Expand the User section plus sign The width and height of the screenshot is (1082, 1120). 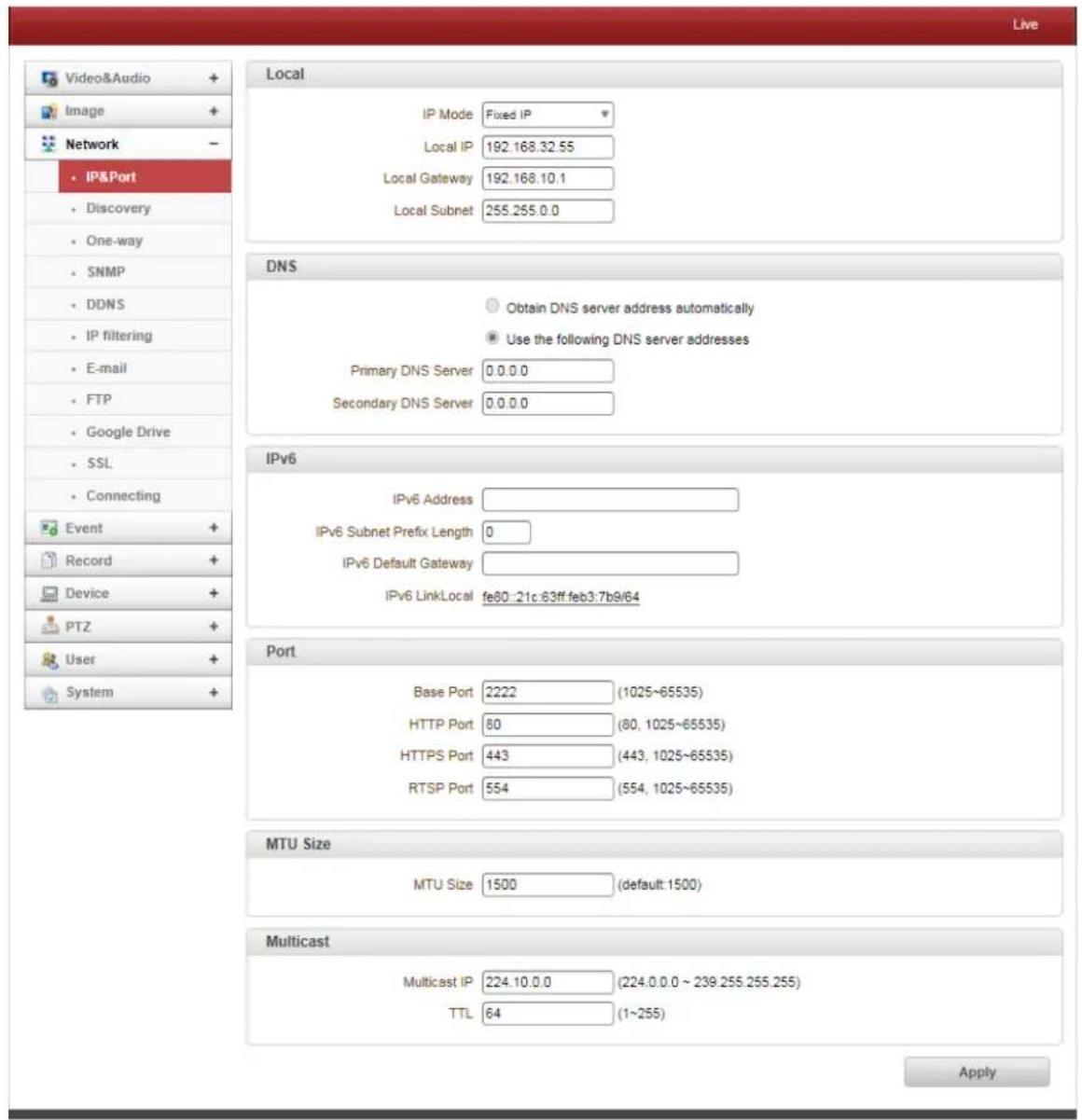click(x=214, y=659)
